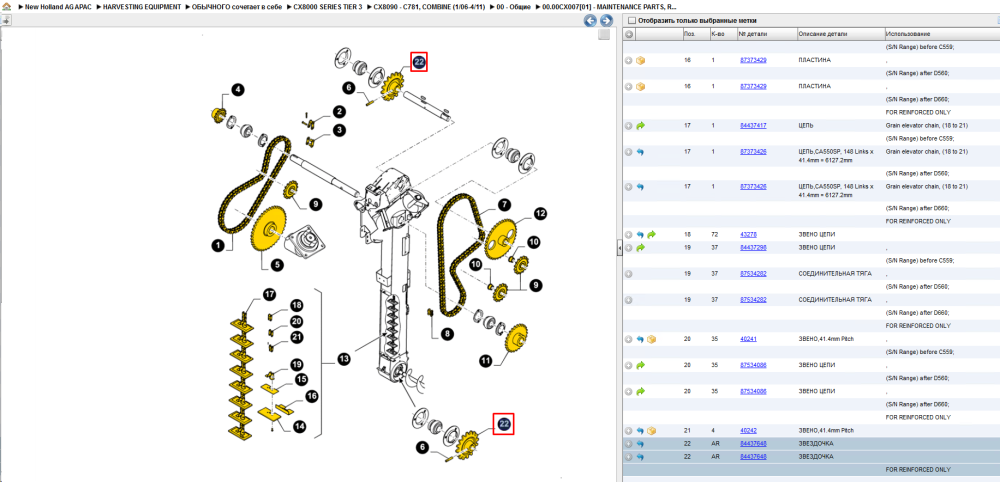The height and width of the screenshot is (482, 1000).
Task: Click the forward arrow navigation button
Action: point(605,20)
